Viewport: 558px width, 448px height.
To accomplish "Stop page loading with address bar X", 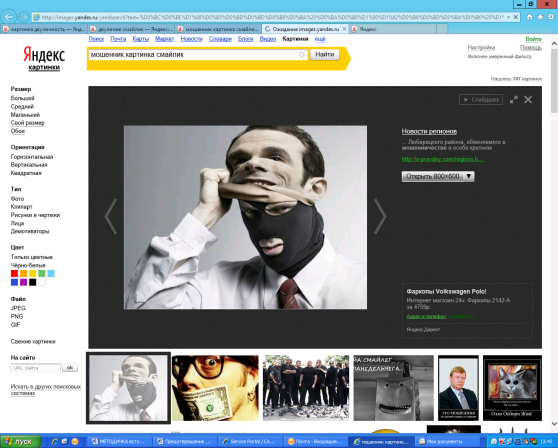I will pos(516,17).
